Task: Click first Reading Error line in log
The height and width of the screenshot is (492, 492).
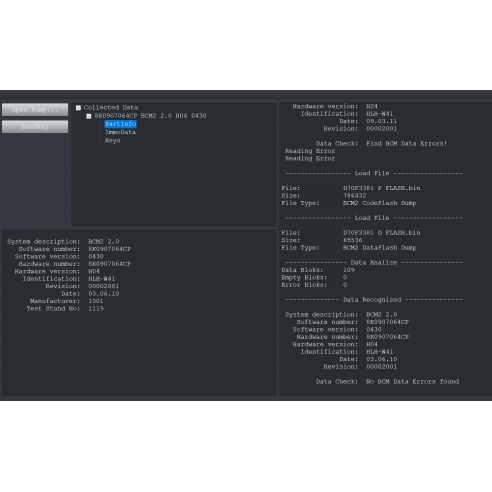Action: point(310,151)
